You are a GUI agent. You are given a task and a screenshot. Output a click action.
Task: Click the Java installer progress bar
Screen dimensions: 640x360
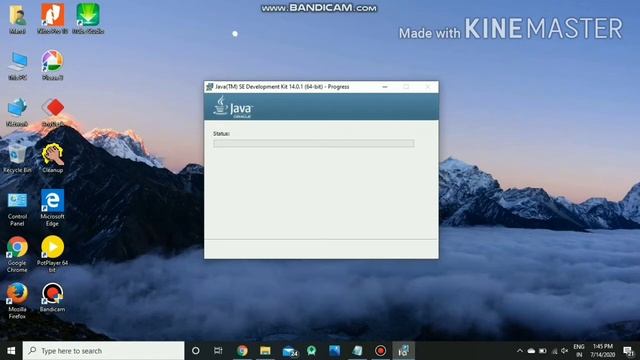coord(313,143)
